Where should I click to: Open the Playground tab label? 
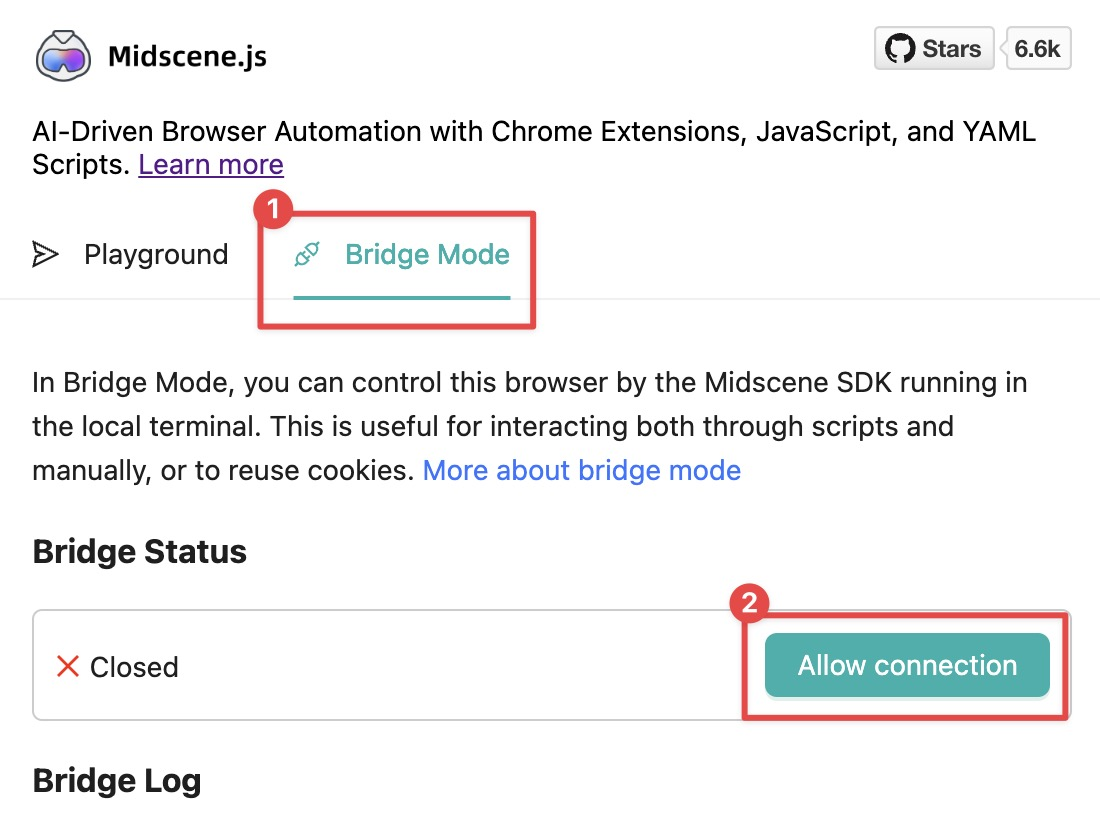point(156,255)
